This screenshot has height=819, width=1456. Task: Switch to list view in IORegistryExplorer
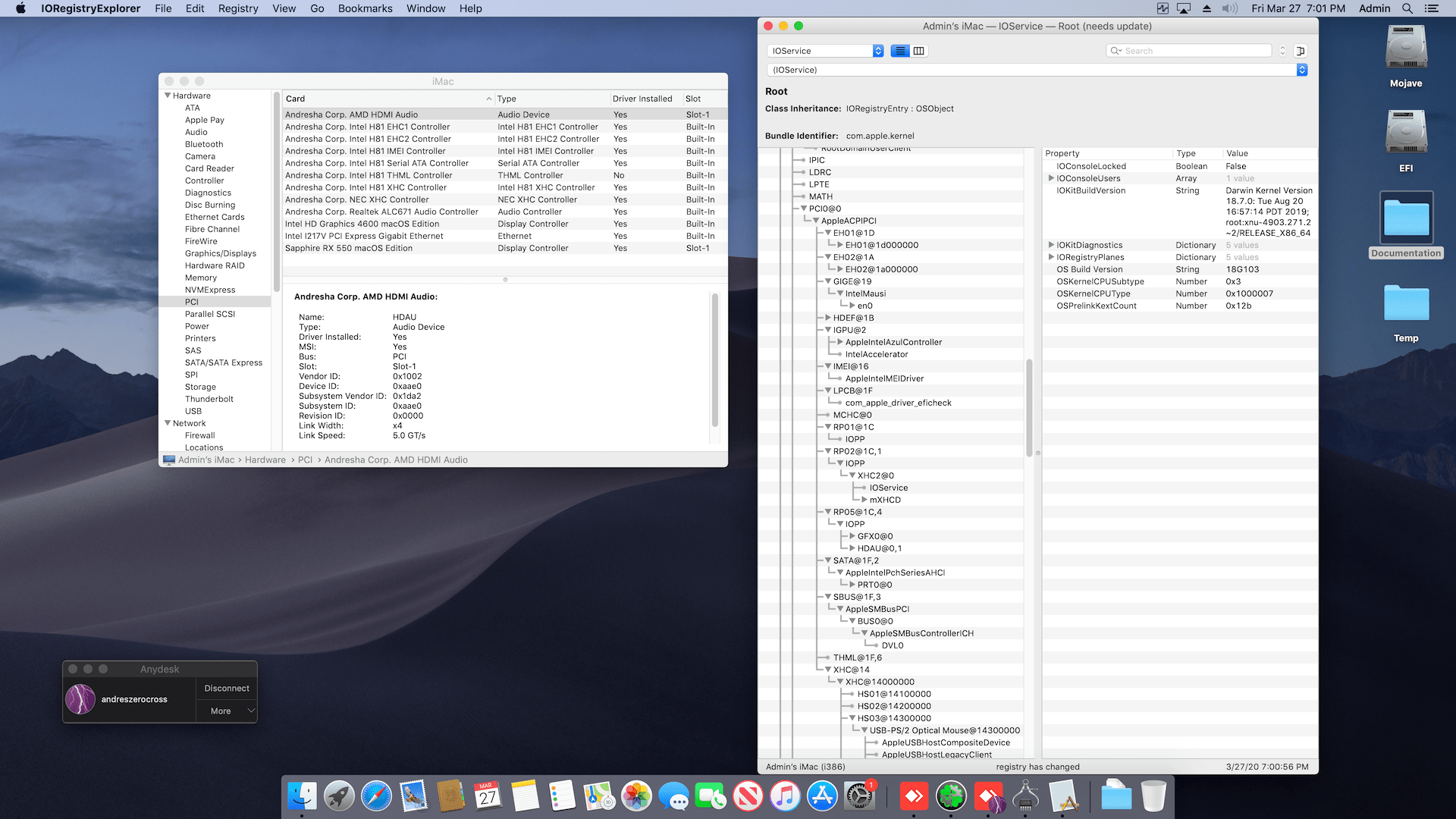(900, 51)
